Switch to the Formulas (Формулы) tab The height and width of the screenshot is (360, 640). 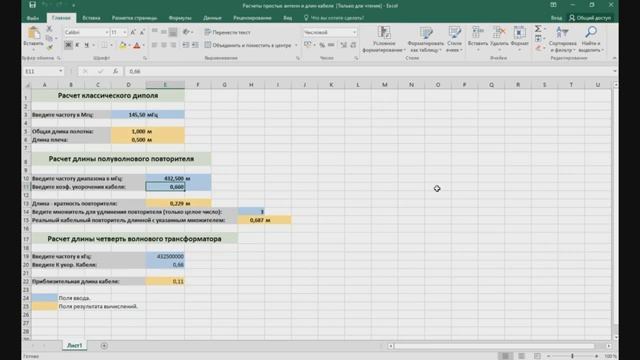point(180,18)
